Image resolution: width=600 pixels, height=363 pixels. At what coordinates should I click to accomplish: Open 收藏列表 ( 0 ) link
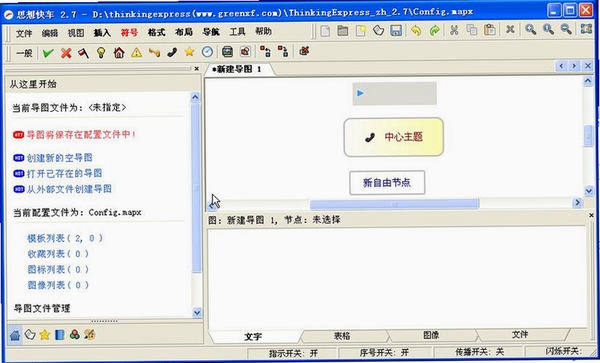[58, 254]
